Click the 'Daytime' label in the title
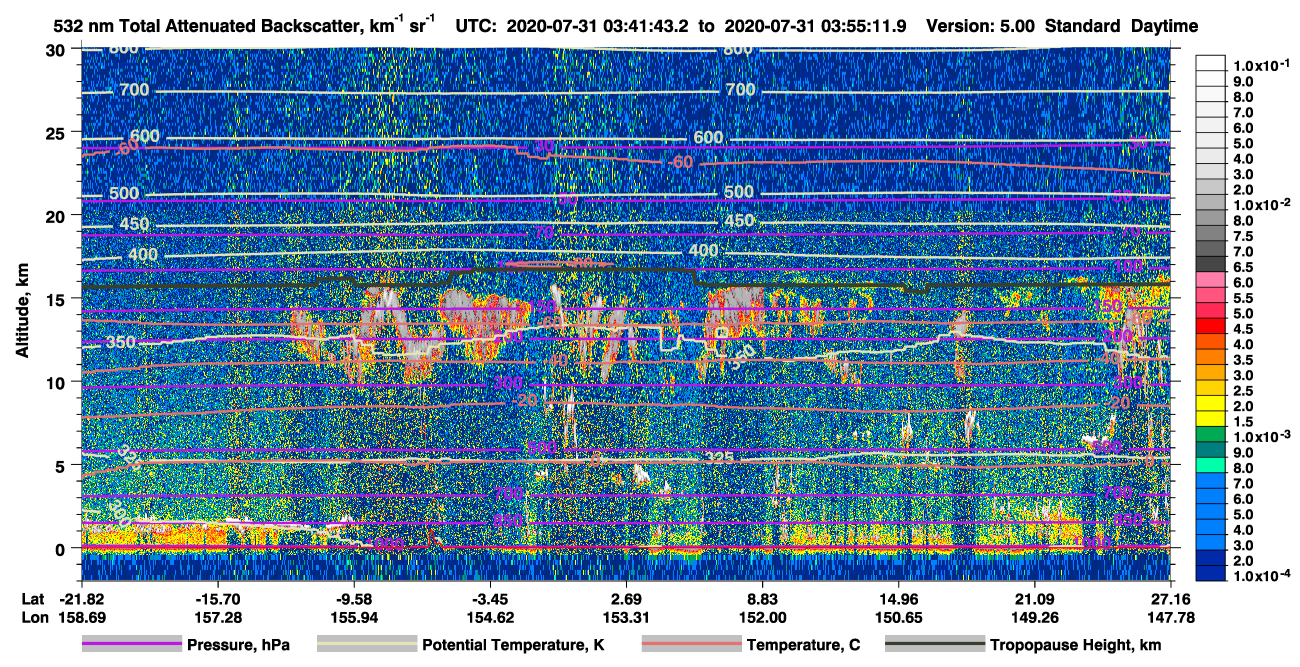This screenshot has height=667, width=1300. [x=1165, y=26]
